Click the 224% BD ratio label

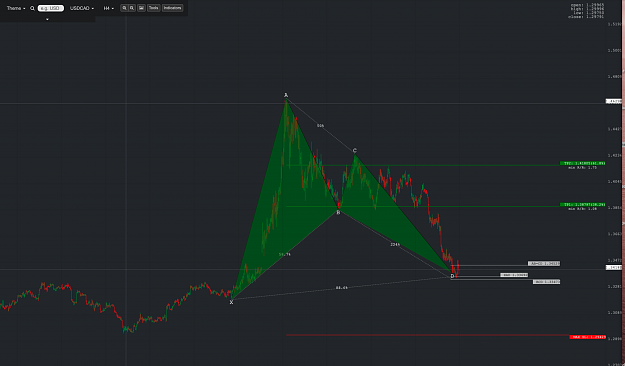click(395, 244)
